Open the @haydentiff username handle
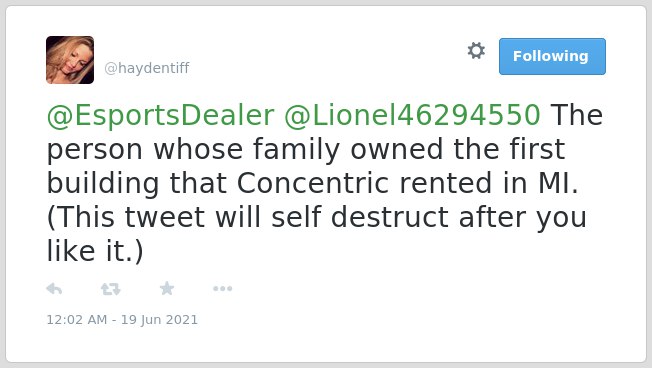 click(147, 68)
